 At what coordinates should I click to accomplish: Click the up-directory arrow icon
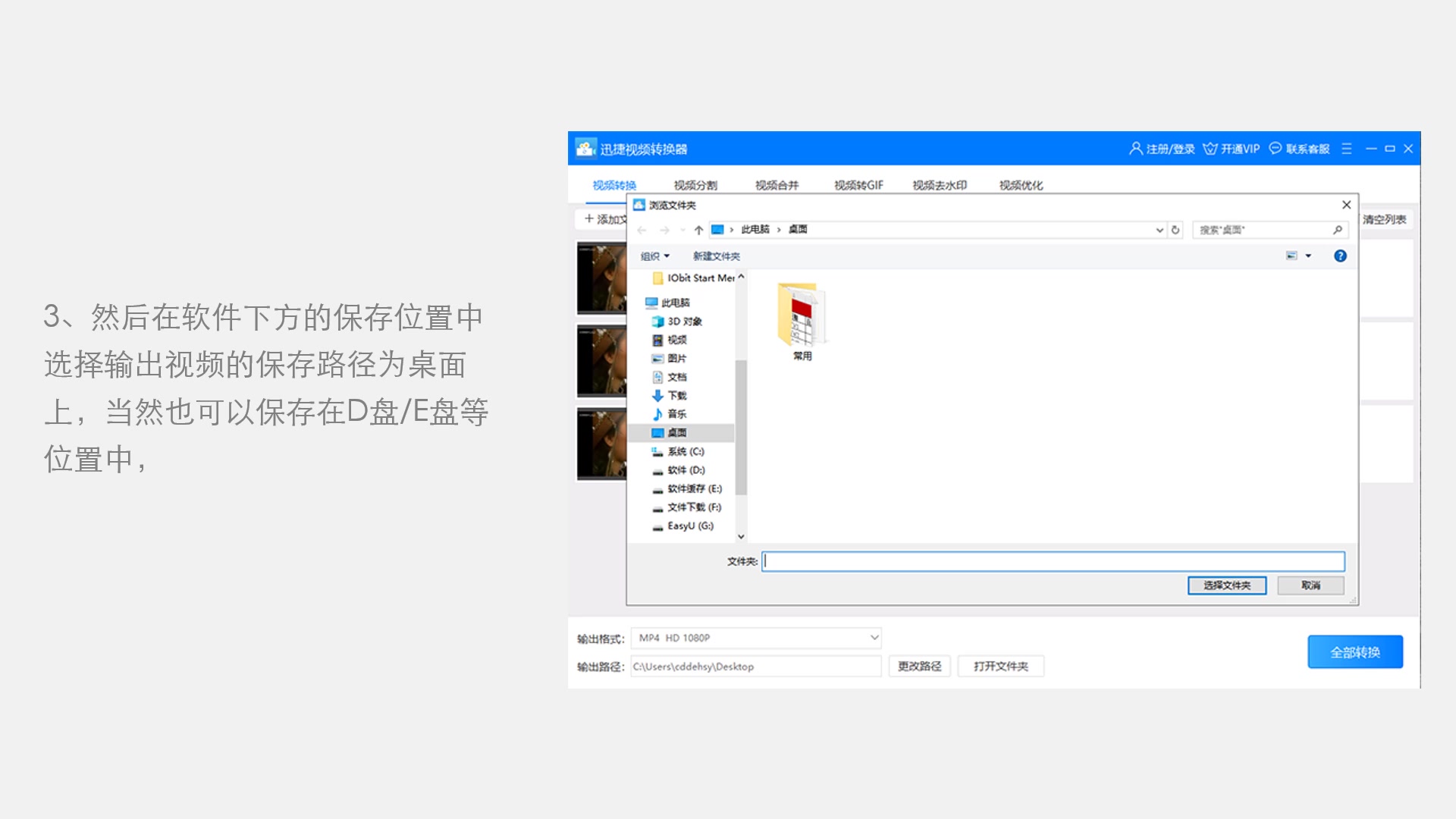(x=698, y=230)
